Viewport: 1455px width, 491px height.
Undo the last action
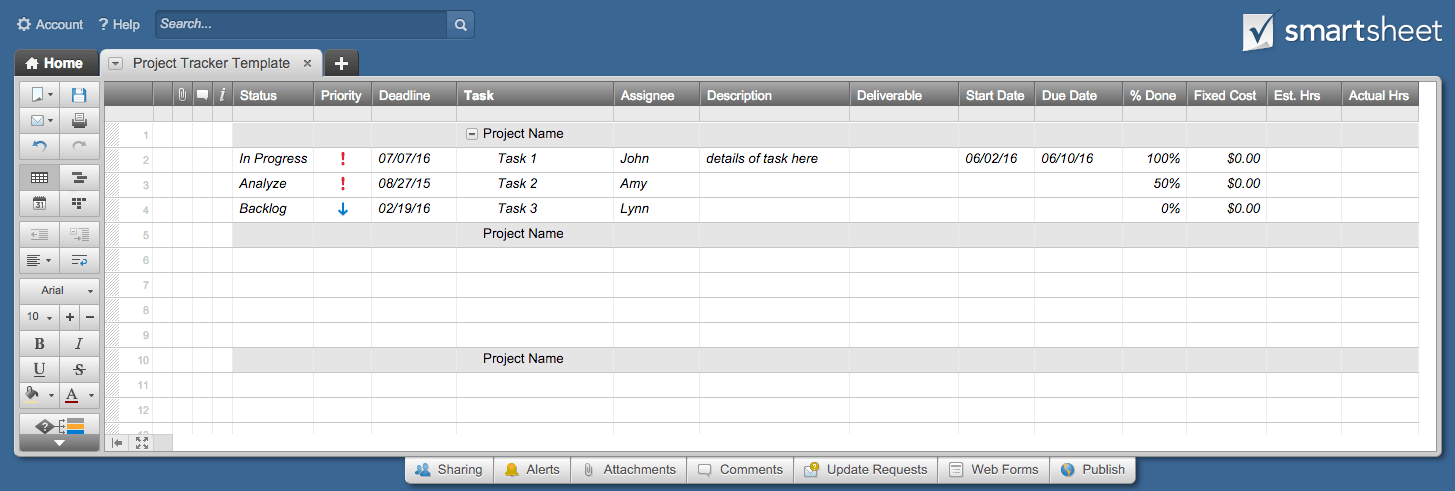[39, 147]
